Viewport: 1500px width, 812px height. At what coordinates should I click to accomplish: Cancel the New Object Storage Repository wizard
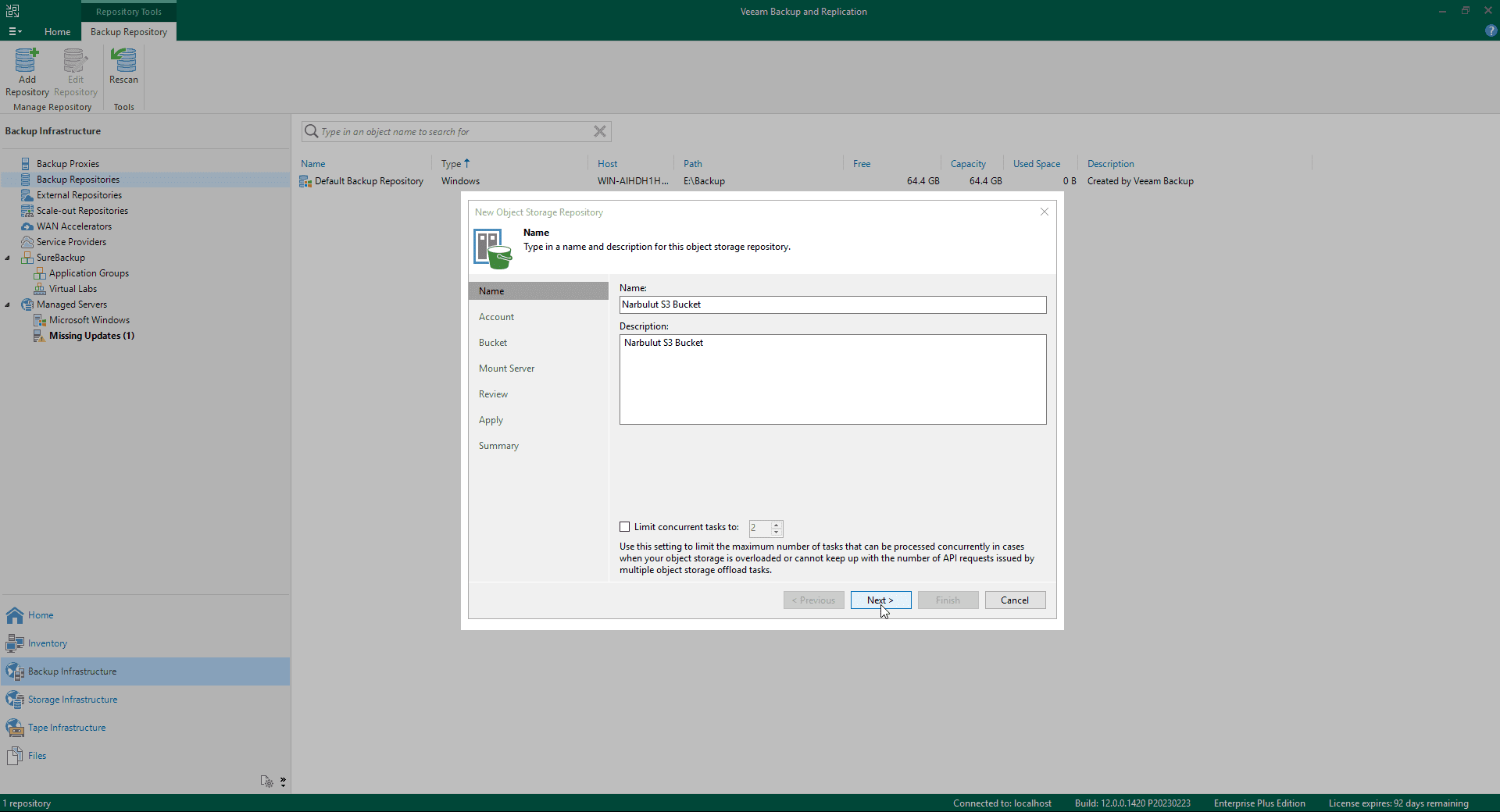1015,600
